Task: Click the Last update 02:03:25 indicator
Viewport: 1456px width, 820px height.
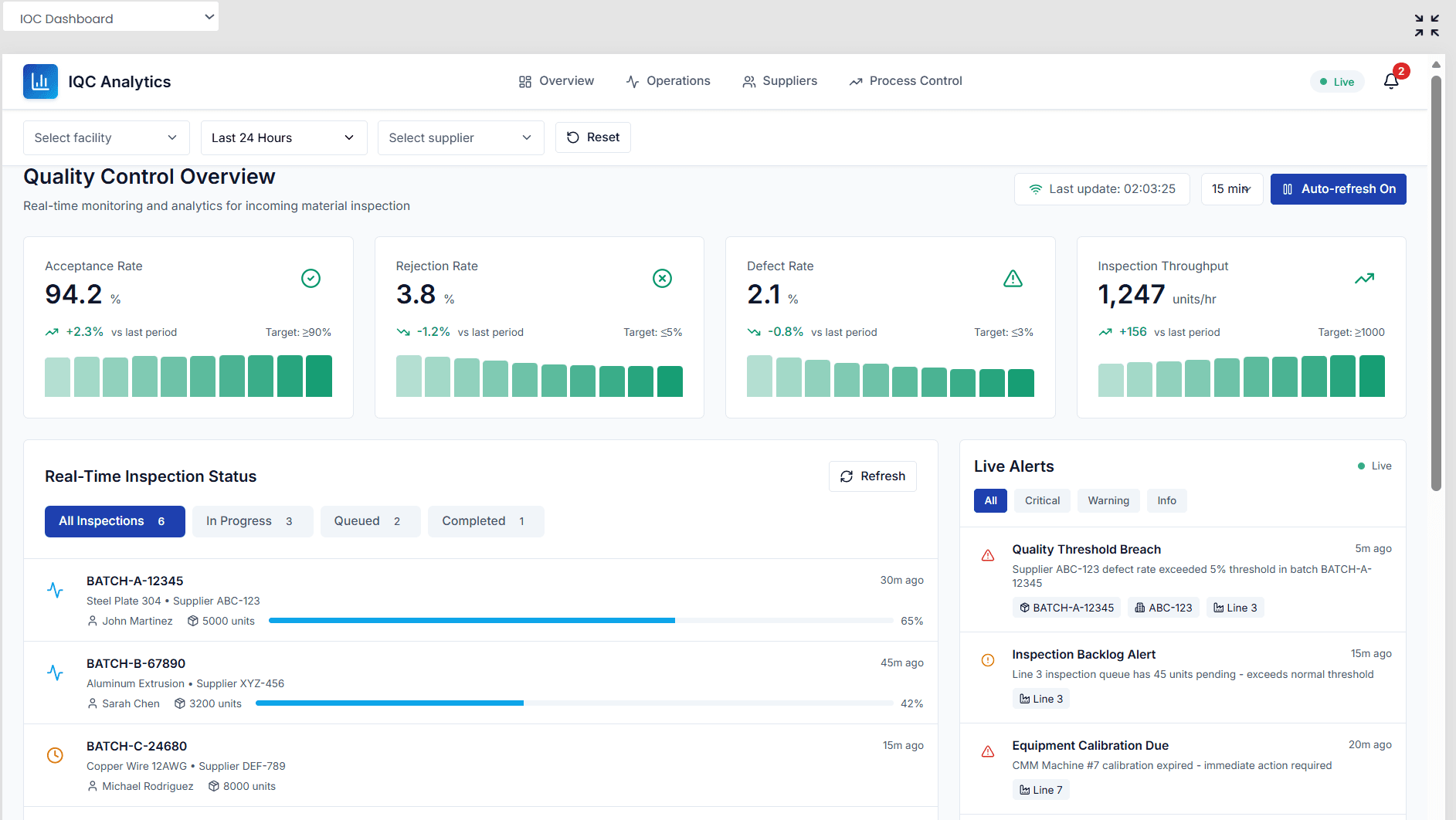Action: click(1102, 189)
